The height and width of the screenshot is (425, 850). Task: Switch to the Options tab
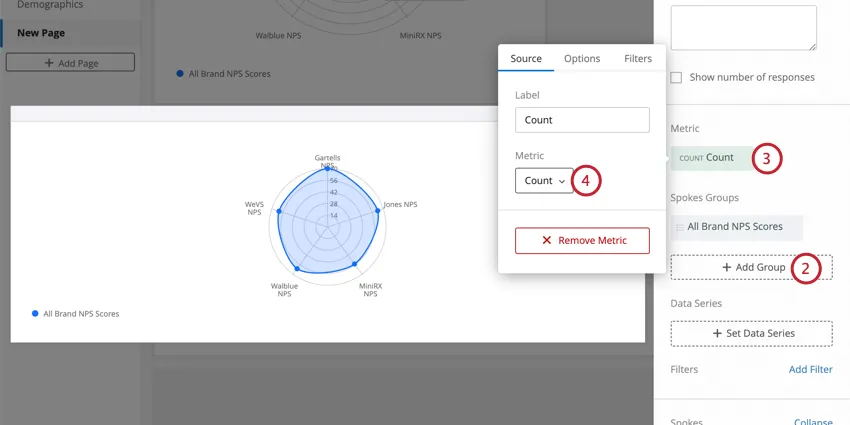pyautogui.click(x=582, y=59)
